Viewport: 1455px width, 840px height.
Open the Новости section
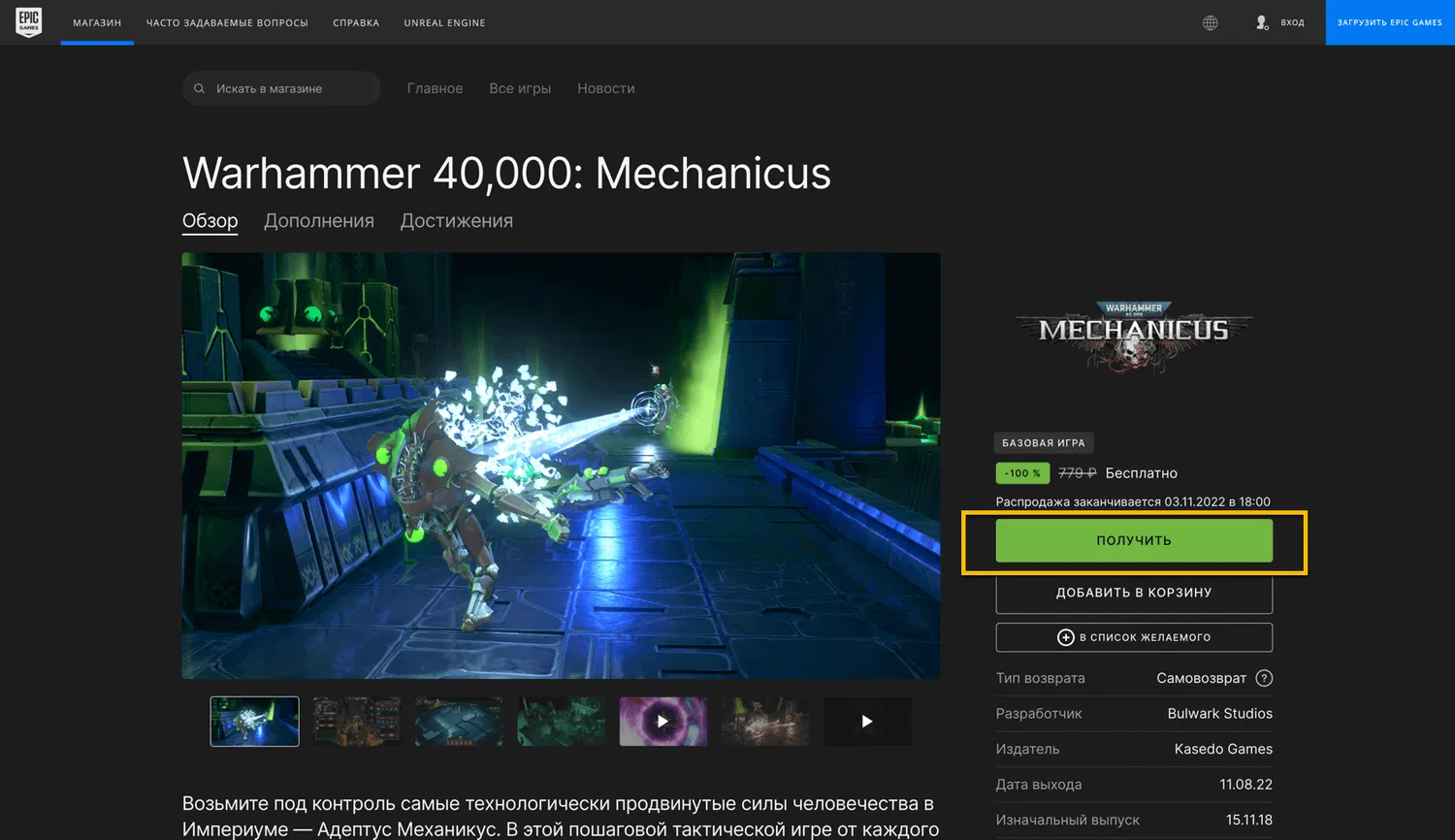tap(606, 88)
